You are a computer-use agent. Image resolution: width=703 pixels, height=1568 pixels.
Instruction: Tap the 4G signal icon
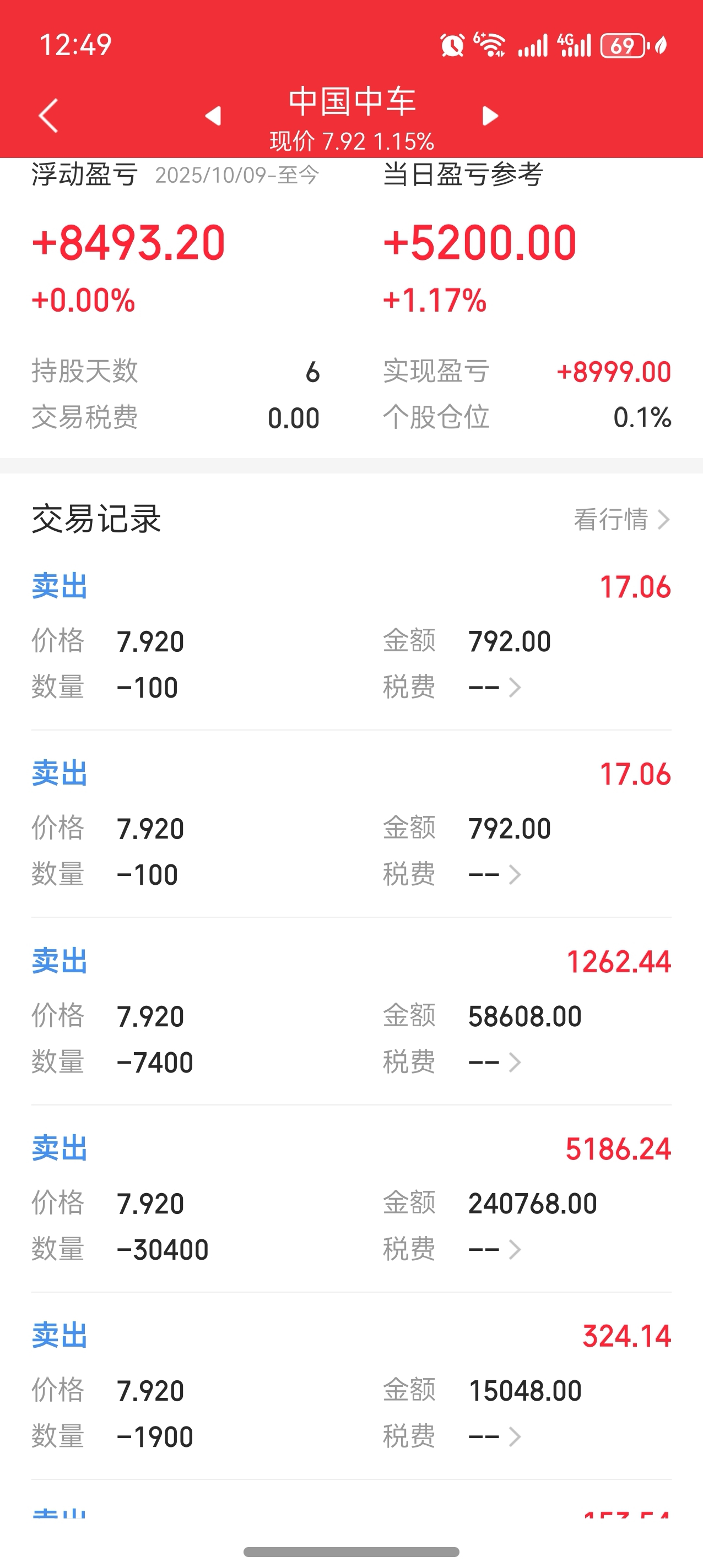pyautogui.click(x=575, y=45)
